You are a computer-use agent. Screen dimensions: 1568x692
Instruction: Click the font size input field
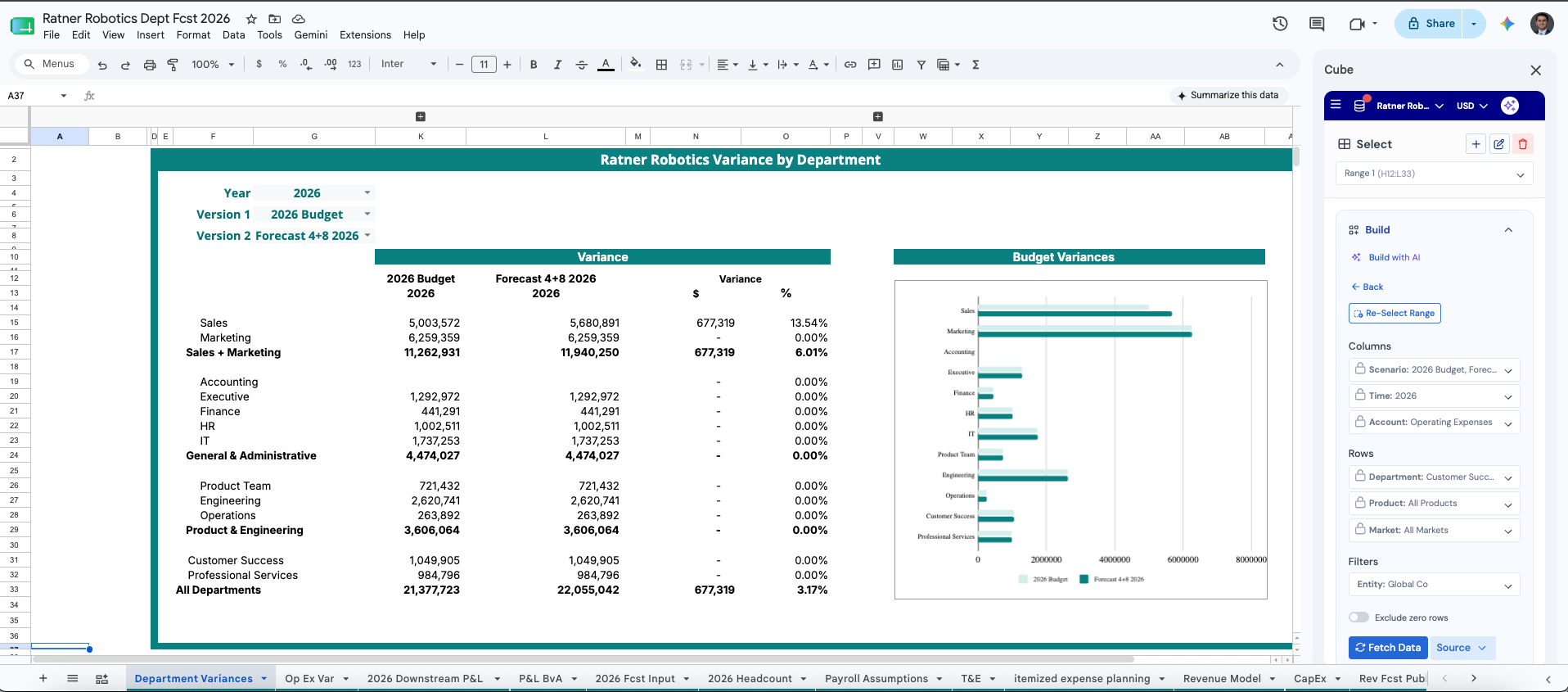(x=484, y=65)
